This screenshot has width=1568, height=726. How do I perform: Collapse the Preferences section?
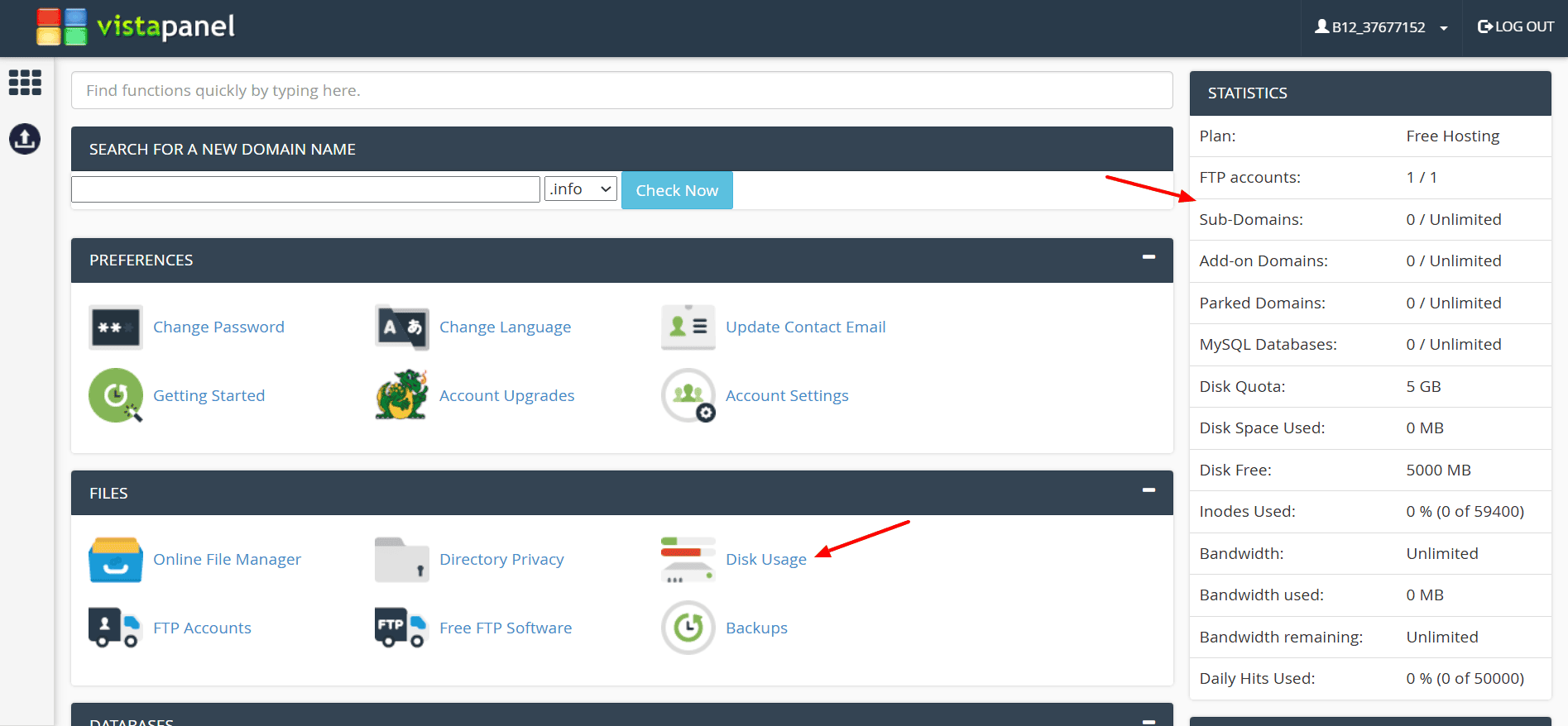click(1148, 257)
